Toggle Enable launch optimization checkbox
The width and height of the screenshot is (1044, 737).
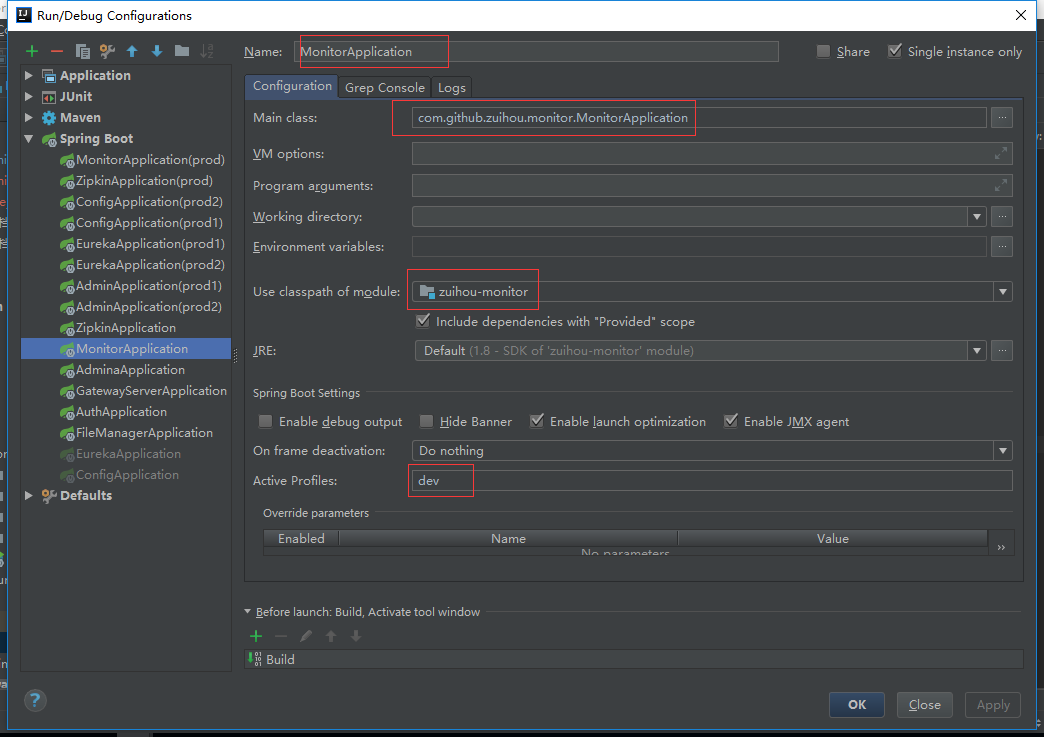[x=537, y=421]
